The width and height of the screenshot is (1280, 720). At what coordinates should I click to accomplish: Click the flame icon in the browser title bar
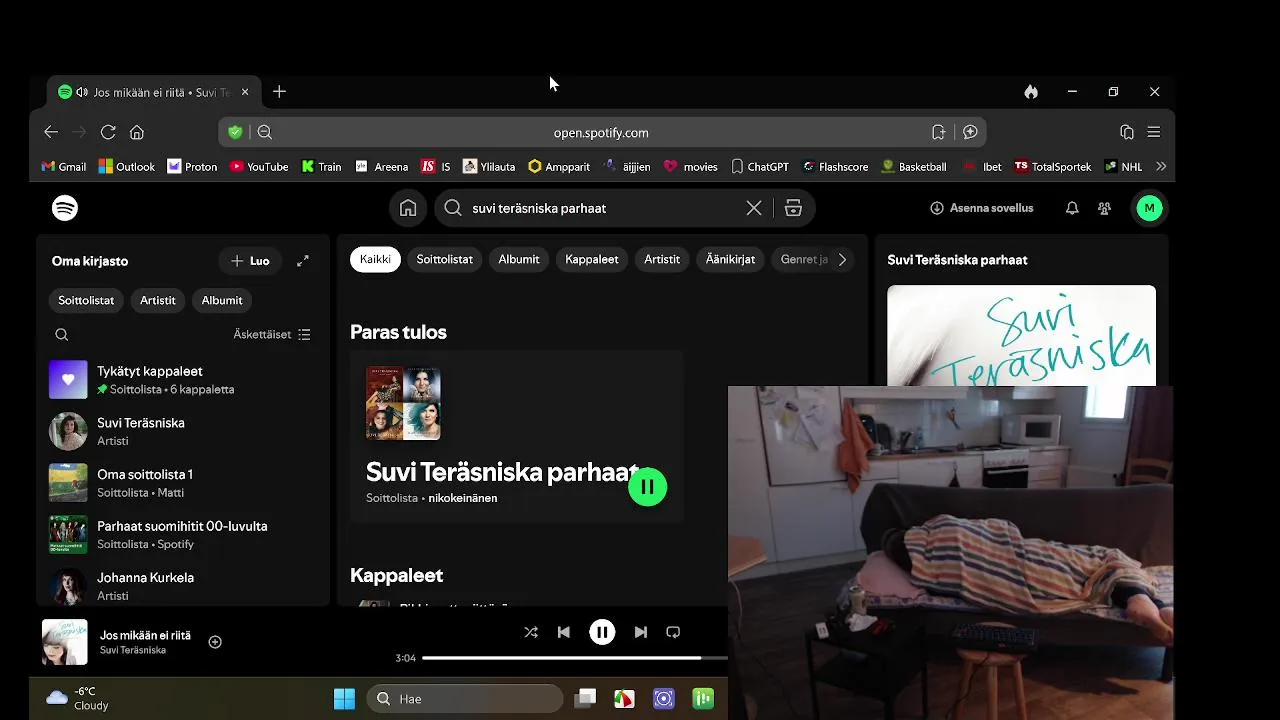(x=1031, y=92)
